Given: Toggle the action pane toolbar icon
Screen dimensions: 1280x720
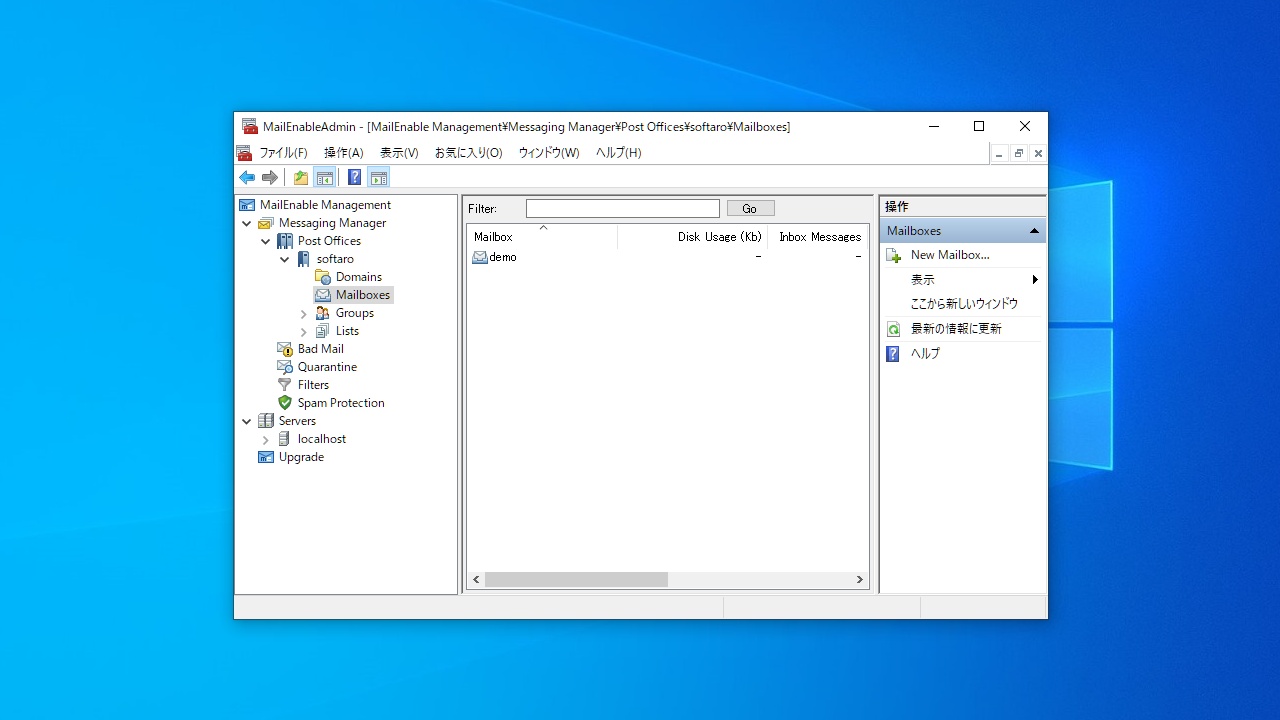Looking at the screenshot, I should [x=378, y=178].
